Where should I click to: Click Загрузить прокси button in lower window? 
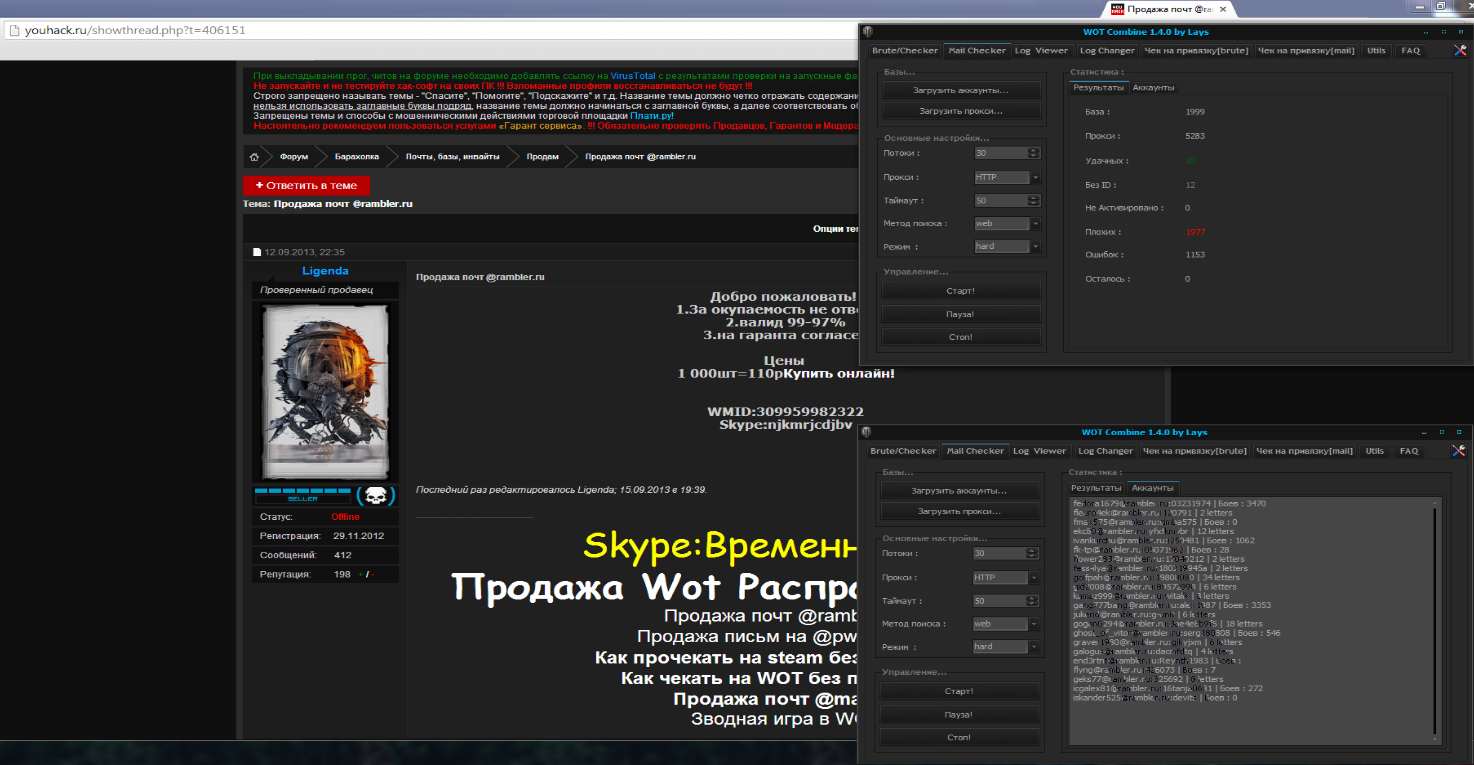[959, 511]
